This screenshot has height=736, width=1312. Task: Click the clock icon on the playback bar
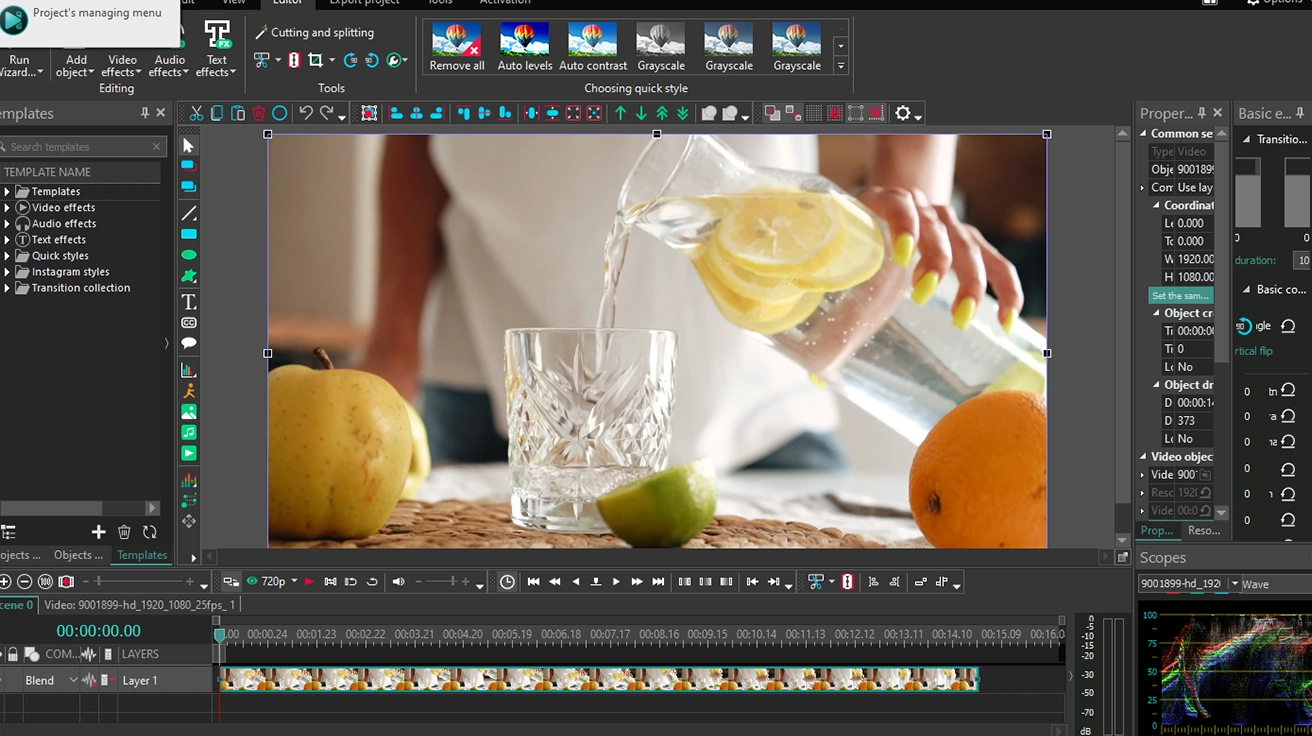[507, 582]
